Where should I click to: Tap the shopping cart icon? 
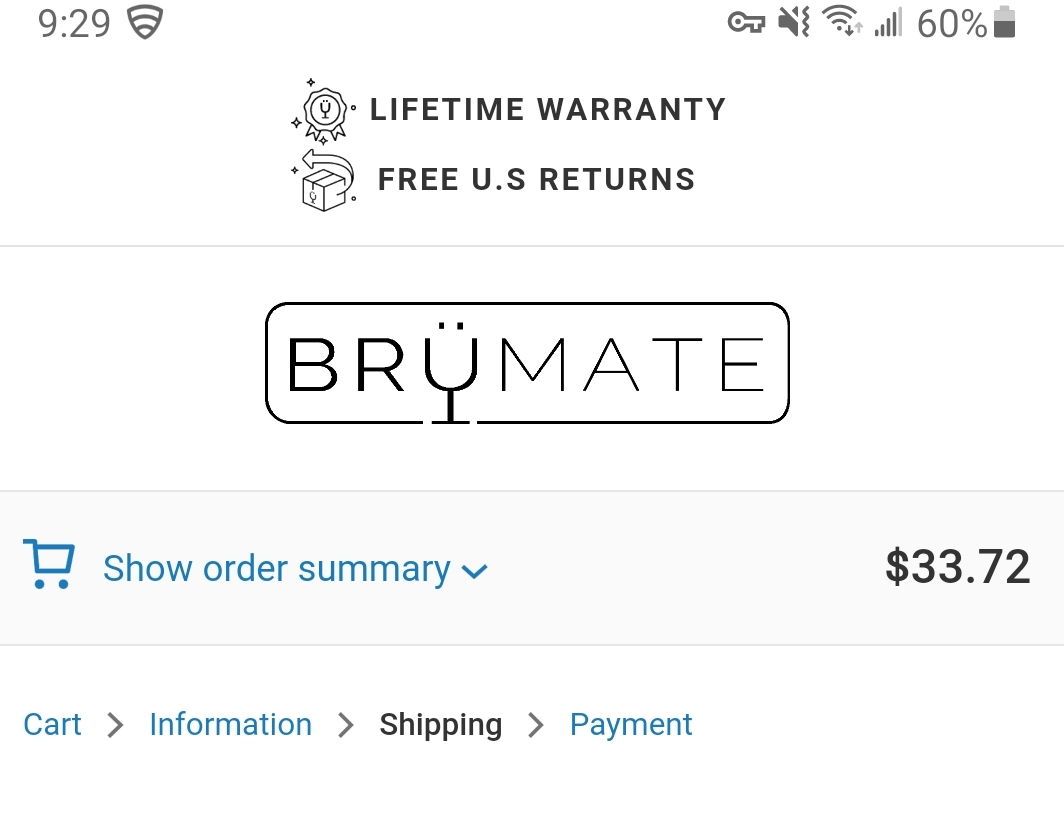pyautogui.click(x=49, y=565)
